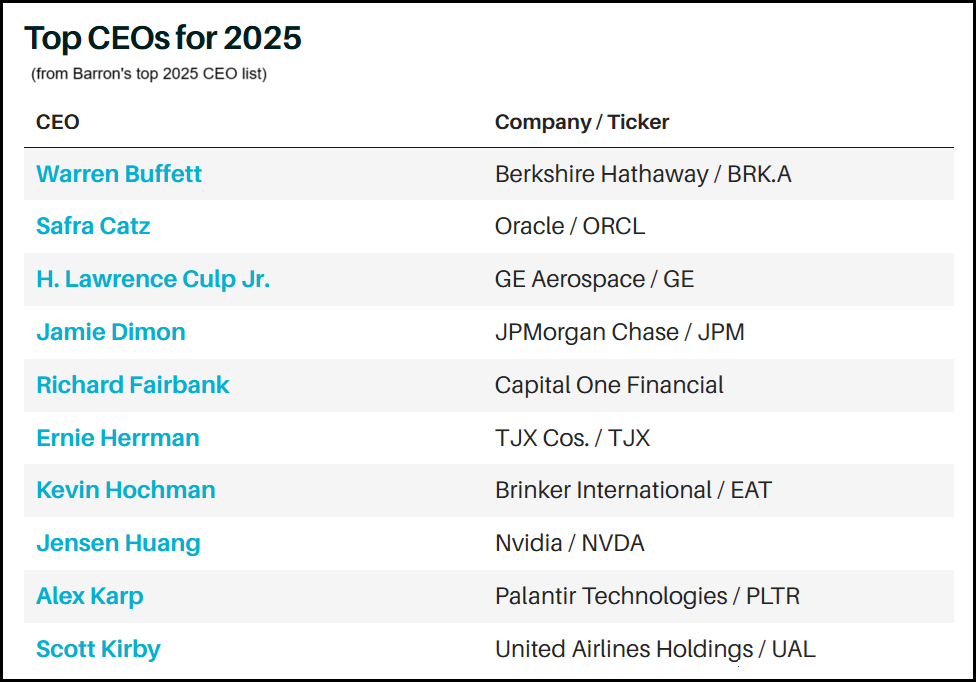This screenshot has width=976, height=682.
Task: Open the Alex Karp link
Action: pyautogui.click(x=90, y=596)
